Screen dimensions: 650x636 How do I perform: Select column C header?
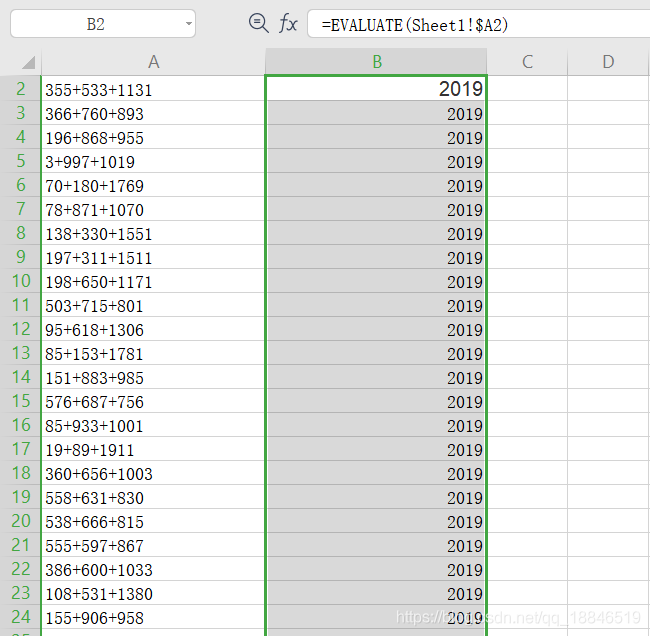tap(527, 62)
